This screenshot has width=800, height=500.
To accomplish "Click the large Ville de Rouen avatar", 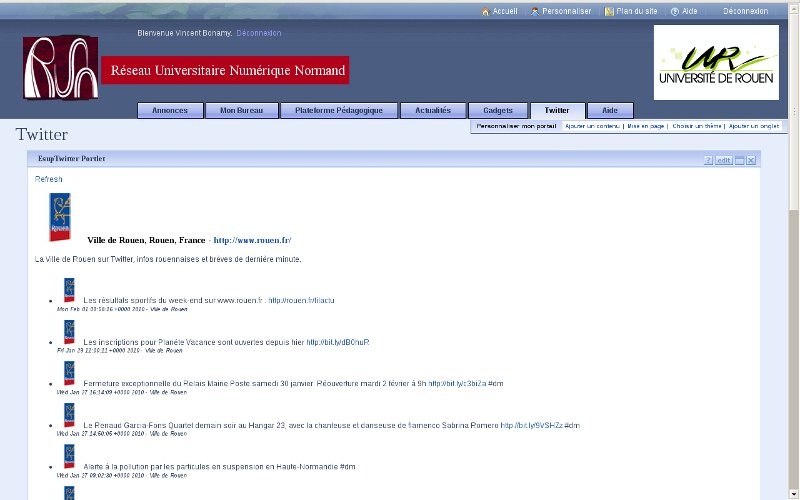I will (x=60, y=217).
